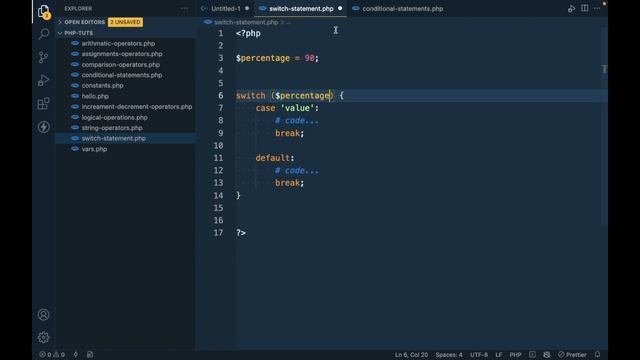Open the Explorer view in activity bar
This screenshot has height=360, width=640.
pos(43,11)
